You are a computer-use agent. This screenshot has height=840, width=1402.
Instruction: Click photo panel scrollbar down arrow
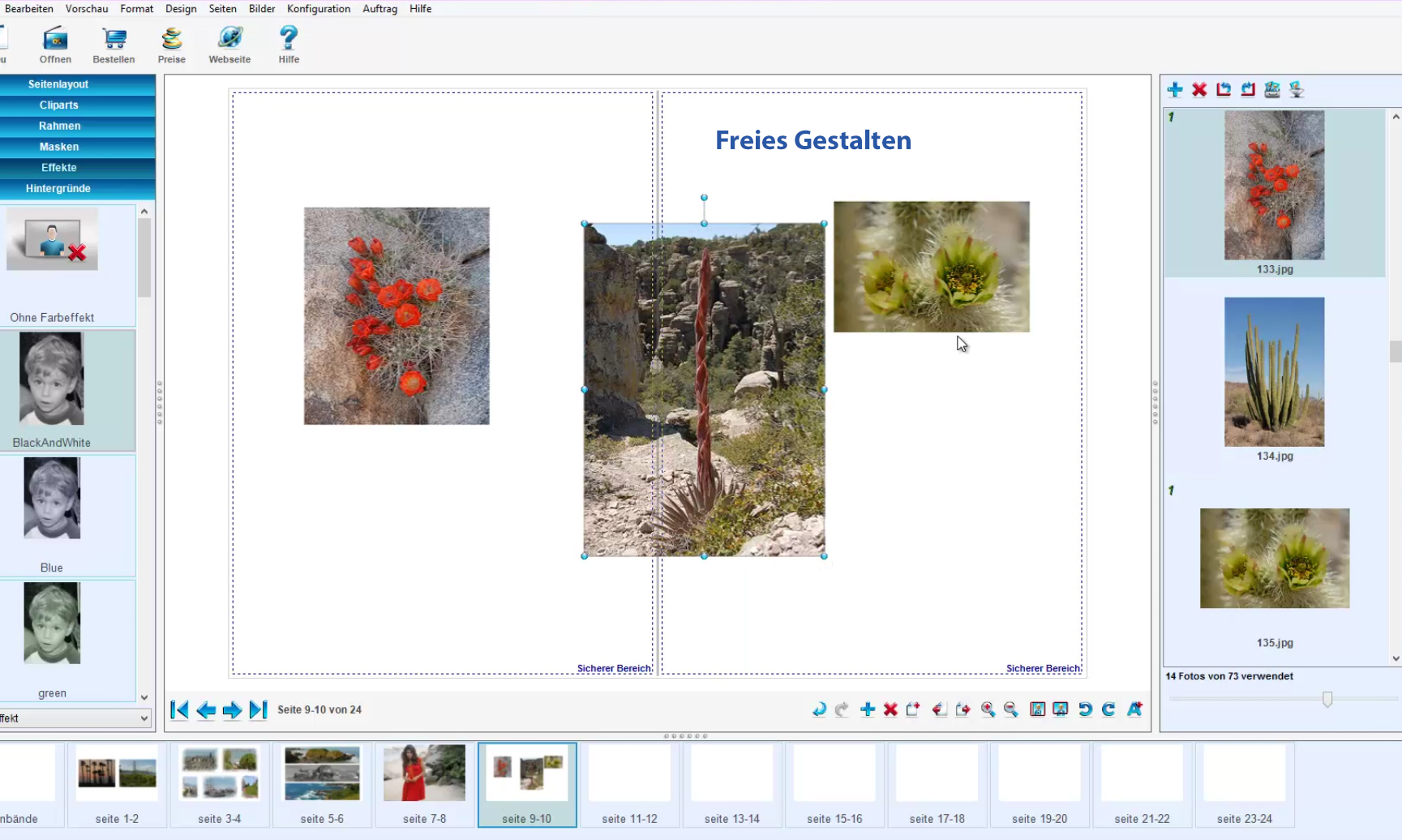[x=1396, y=658]
